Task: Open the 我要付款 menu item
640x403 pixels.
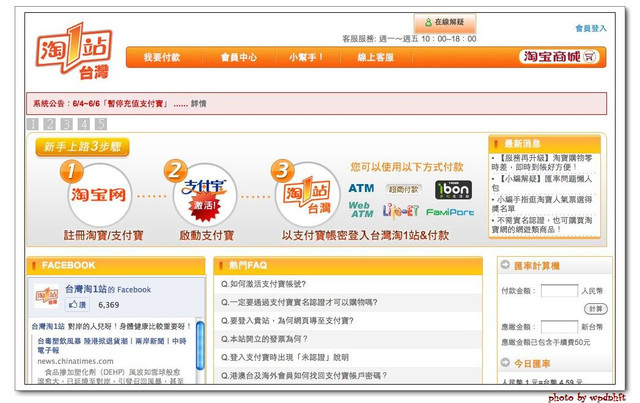Action: 162,57
